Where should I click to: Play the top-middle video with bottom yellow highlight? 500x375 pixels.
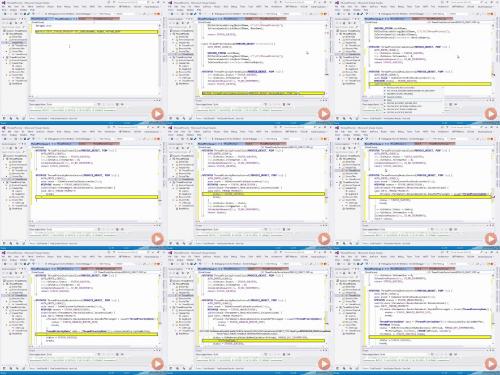tap(324, 114)
